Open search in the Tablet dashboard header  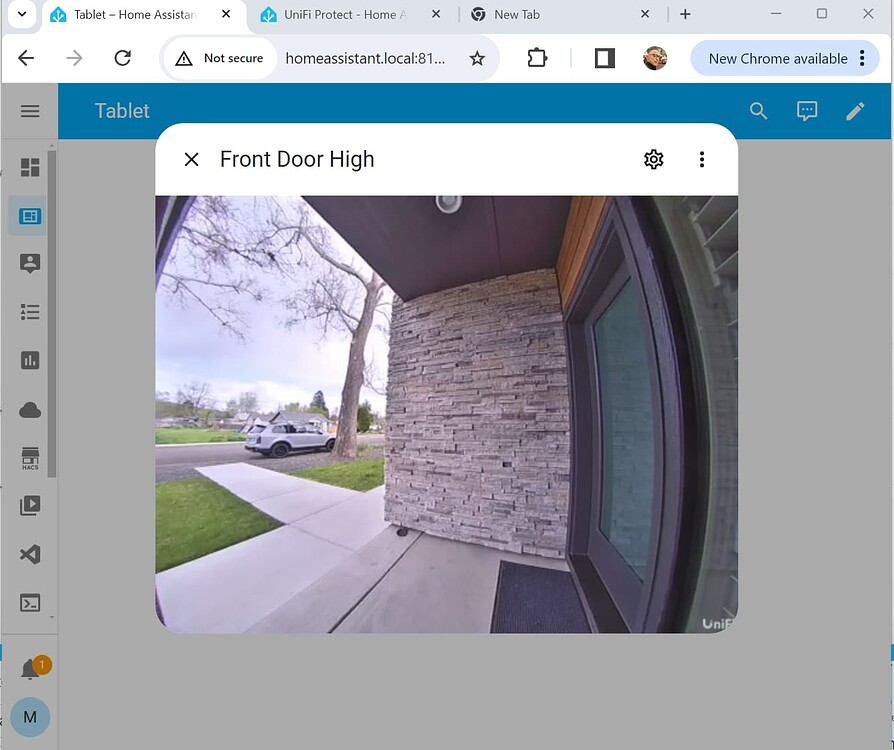[759, 111]
